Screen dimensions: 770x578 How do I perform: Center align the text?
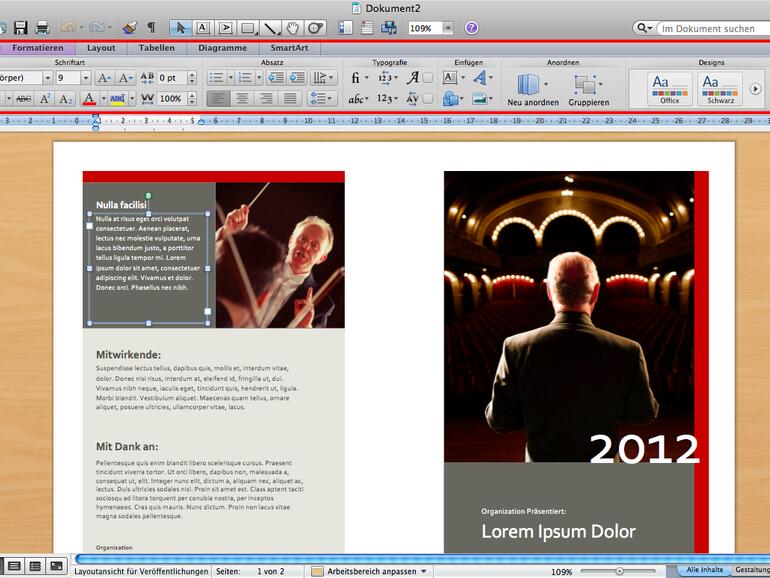[x=242, y=99]
